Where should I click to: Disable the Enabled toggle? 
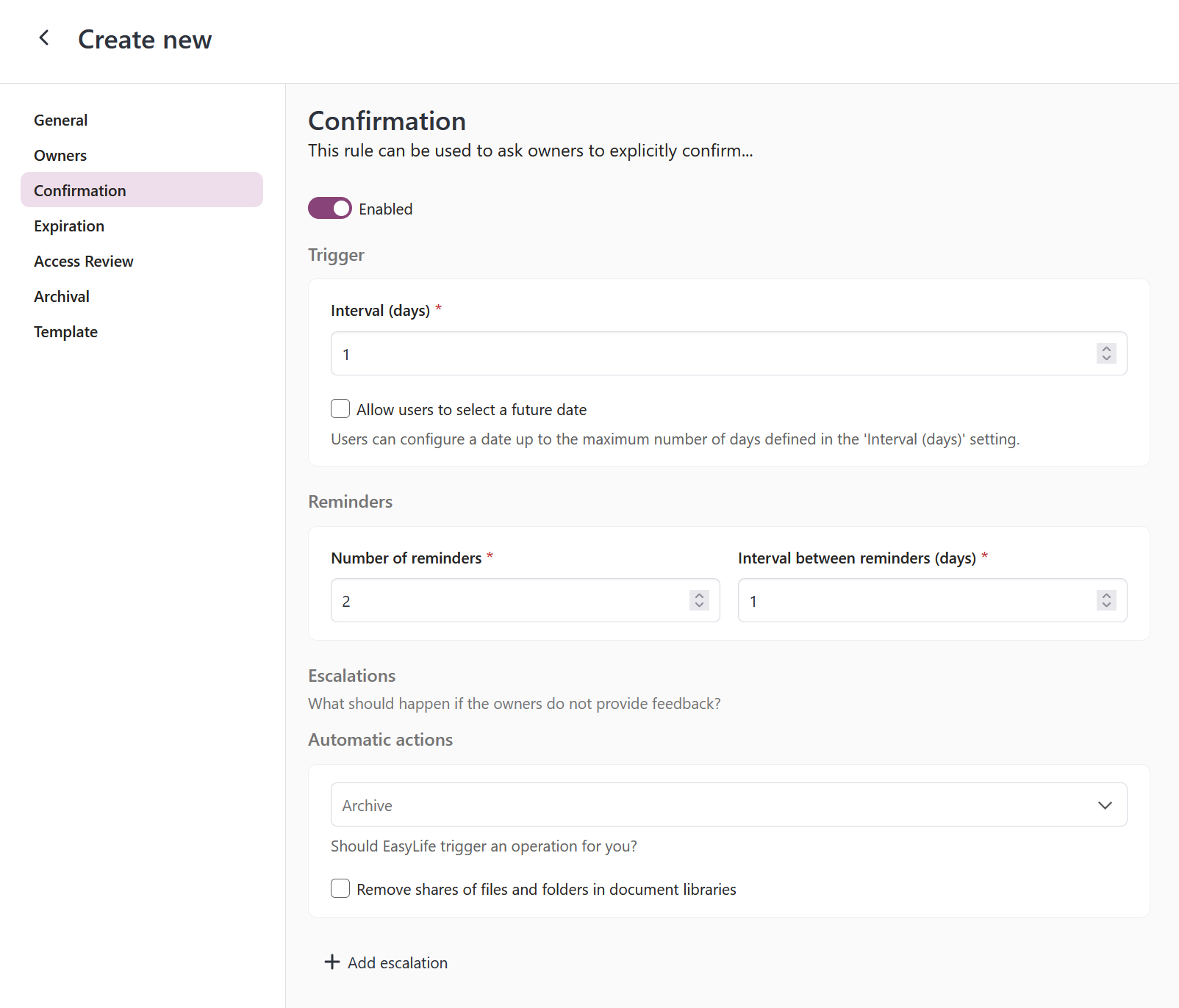(329, 209)
